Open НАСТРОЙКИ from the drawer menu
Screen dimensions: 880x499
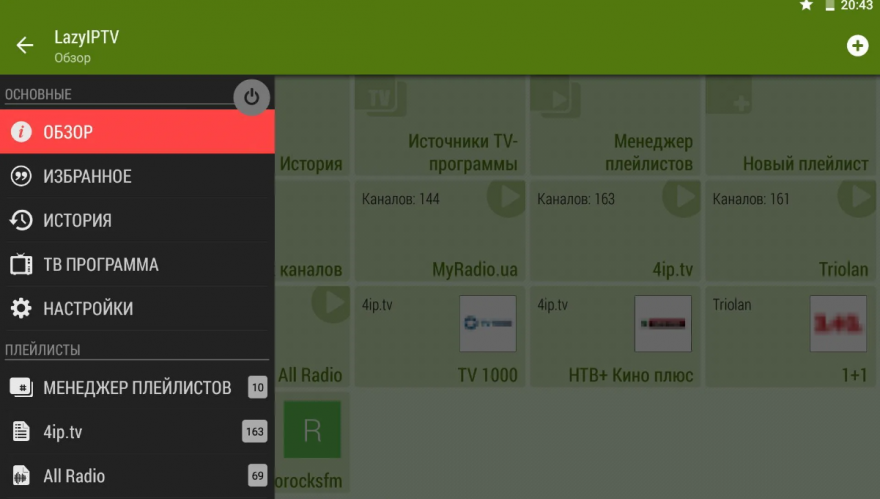(137, 308)
